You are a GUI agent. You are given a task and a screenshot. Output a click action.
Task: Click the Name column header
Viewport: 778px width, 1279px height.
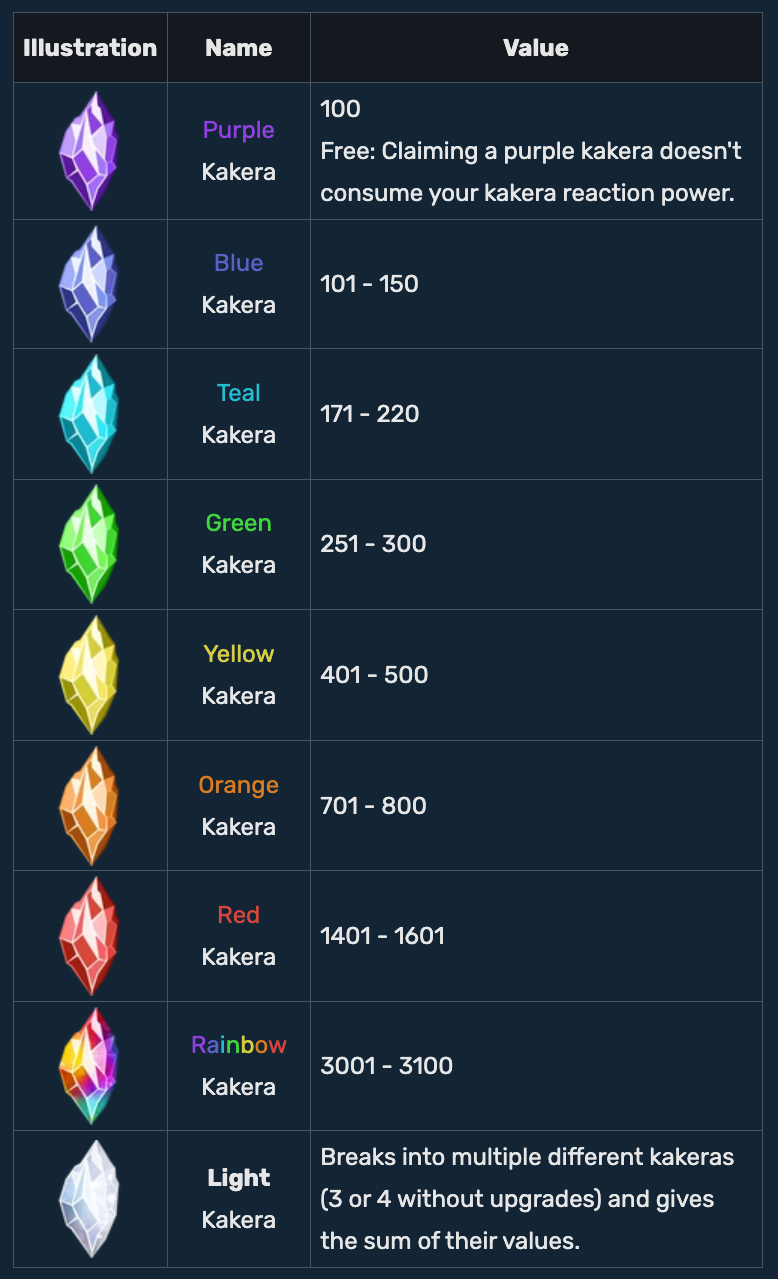(238, 48)
